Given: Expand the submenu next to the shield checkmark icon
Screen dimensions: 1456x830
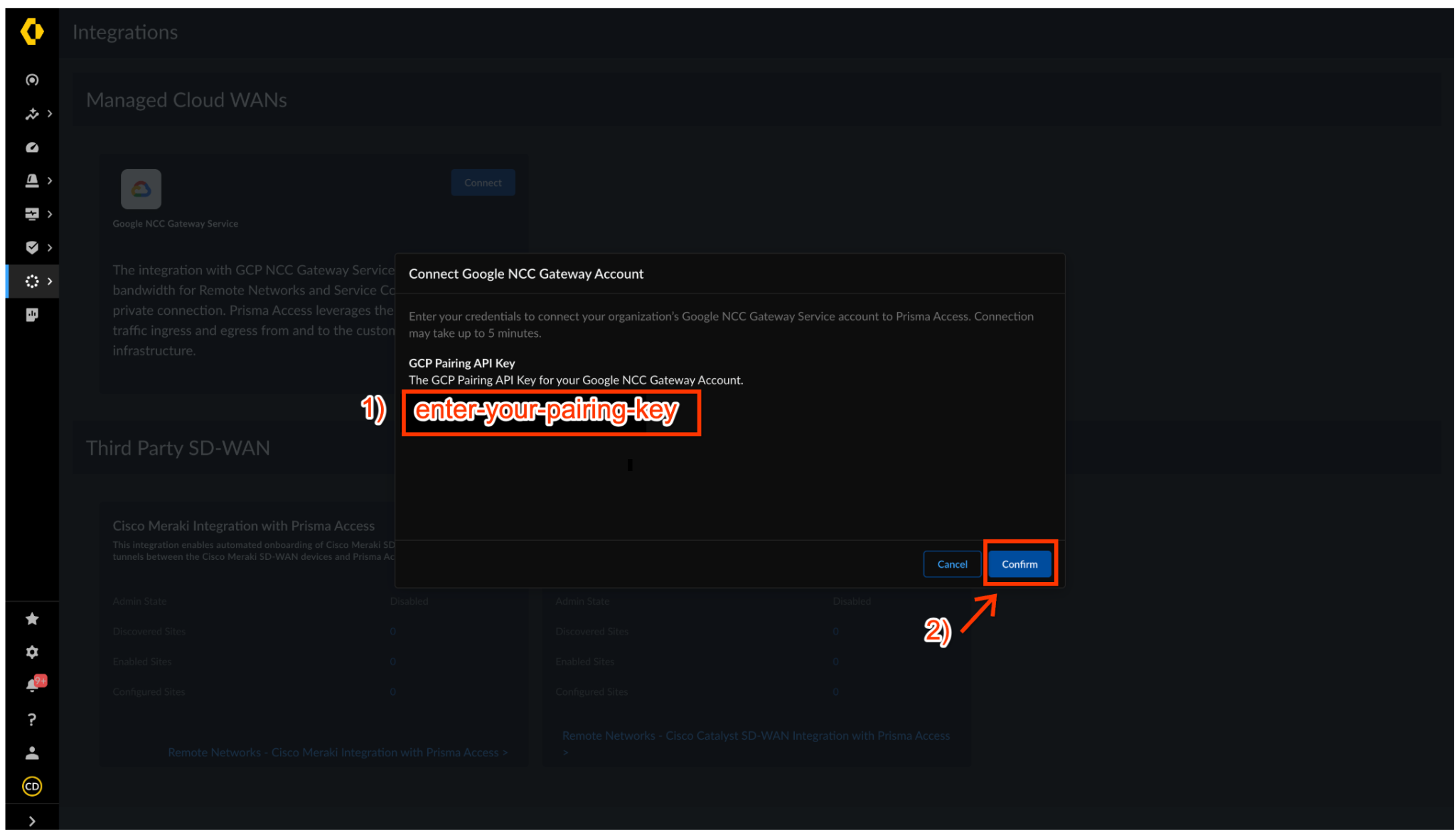Looking at the screenshot, I should point(50,247).
